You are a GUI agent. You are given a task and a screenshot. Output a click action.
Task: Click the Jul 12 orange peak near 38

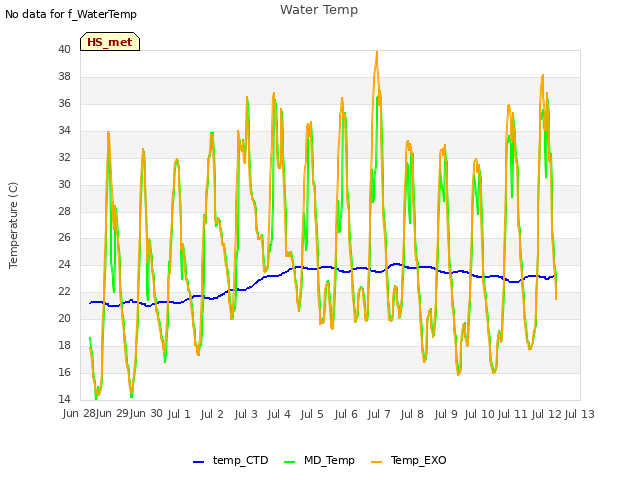coord(542,77)
